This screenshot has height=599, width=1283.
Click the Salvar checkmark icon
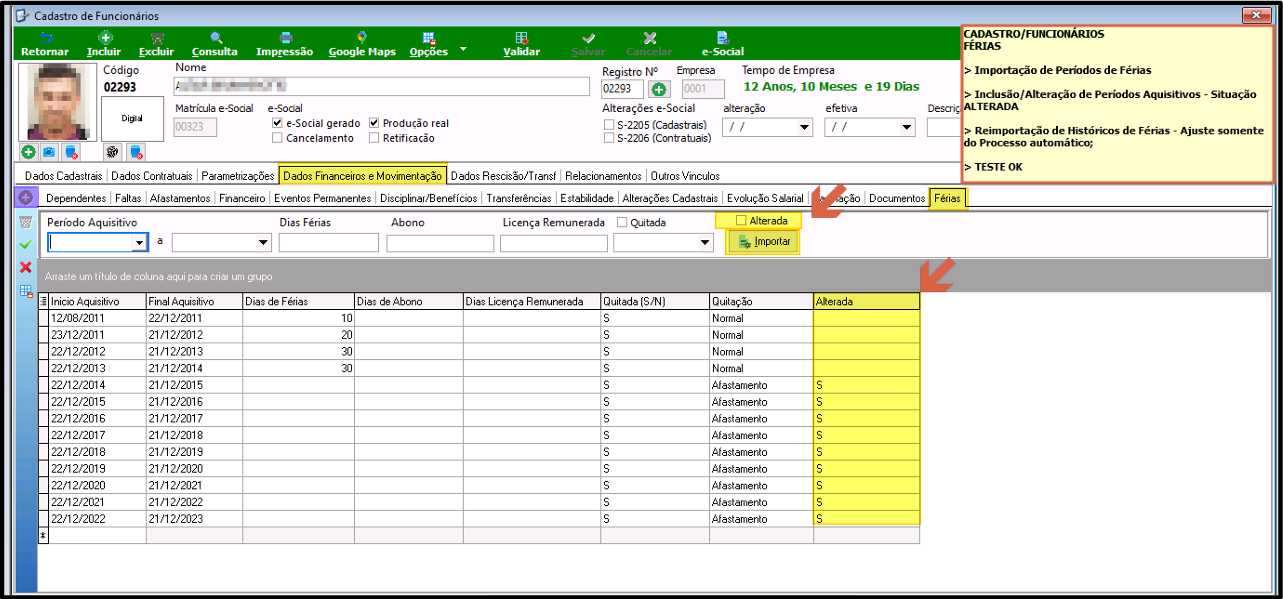click(x=589, y=37)
